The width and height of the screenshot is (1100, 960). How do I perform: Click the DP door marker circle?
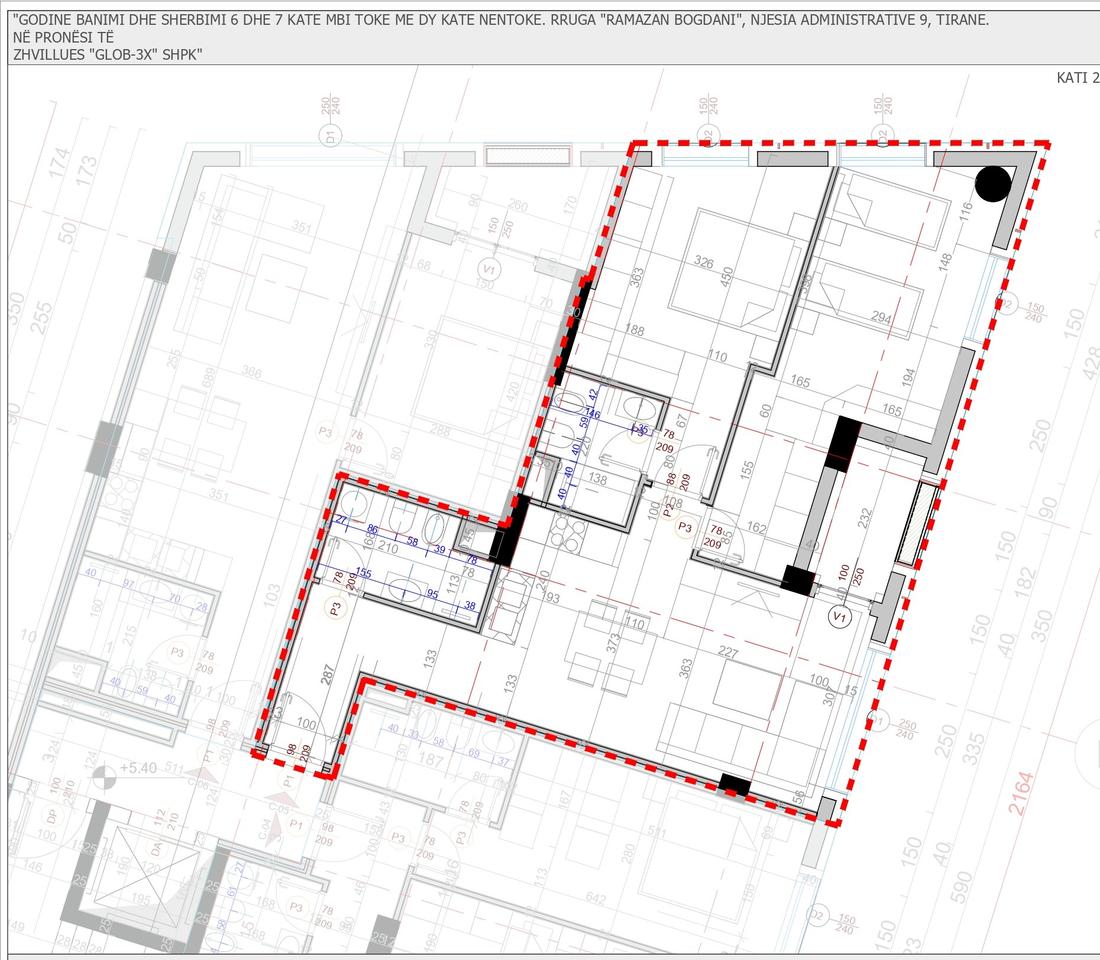pyautogui.click(x=52, y=816)
